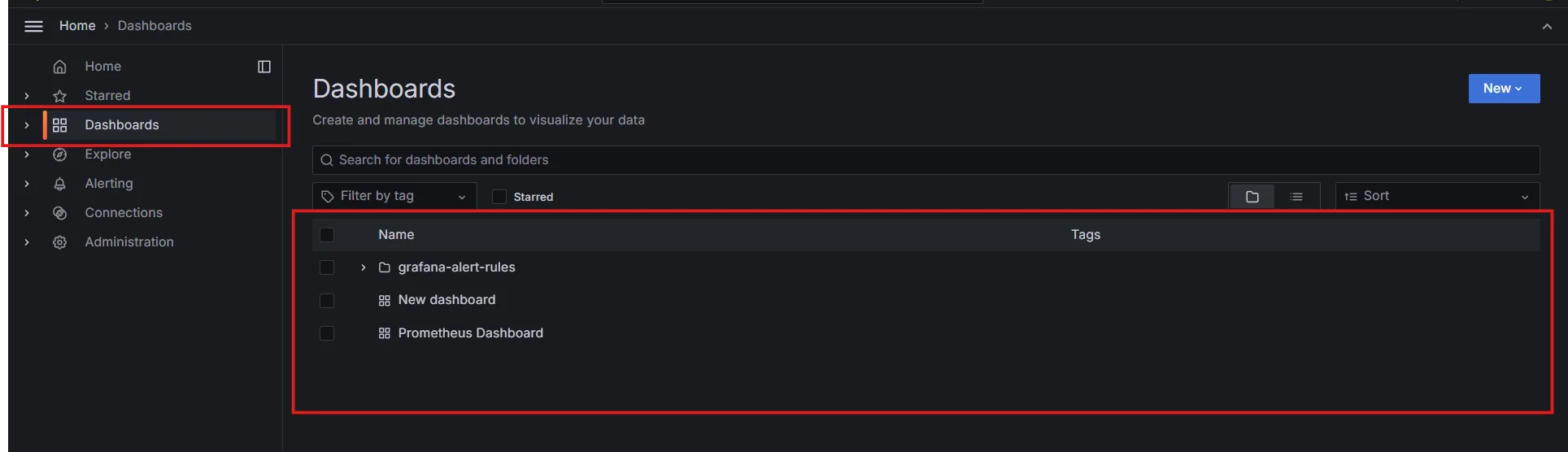Click the Alerting bell icon
Viewport: 1568px width, 452px height.
coord(59,184)
